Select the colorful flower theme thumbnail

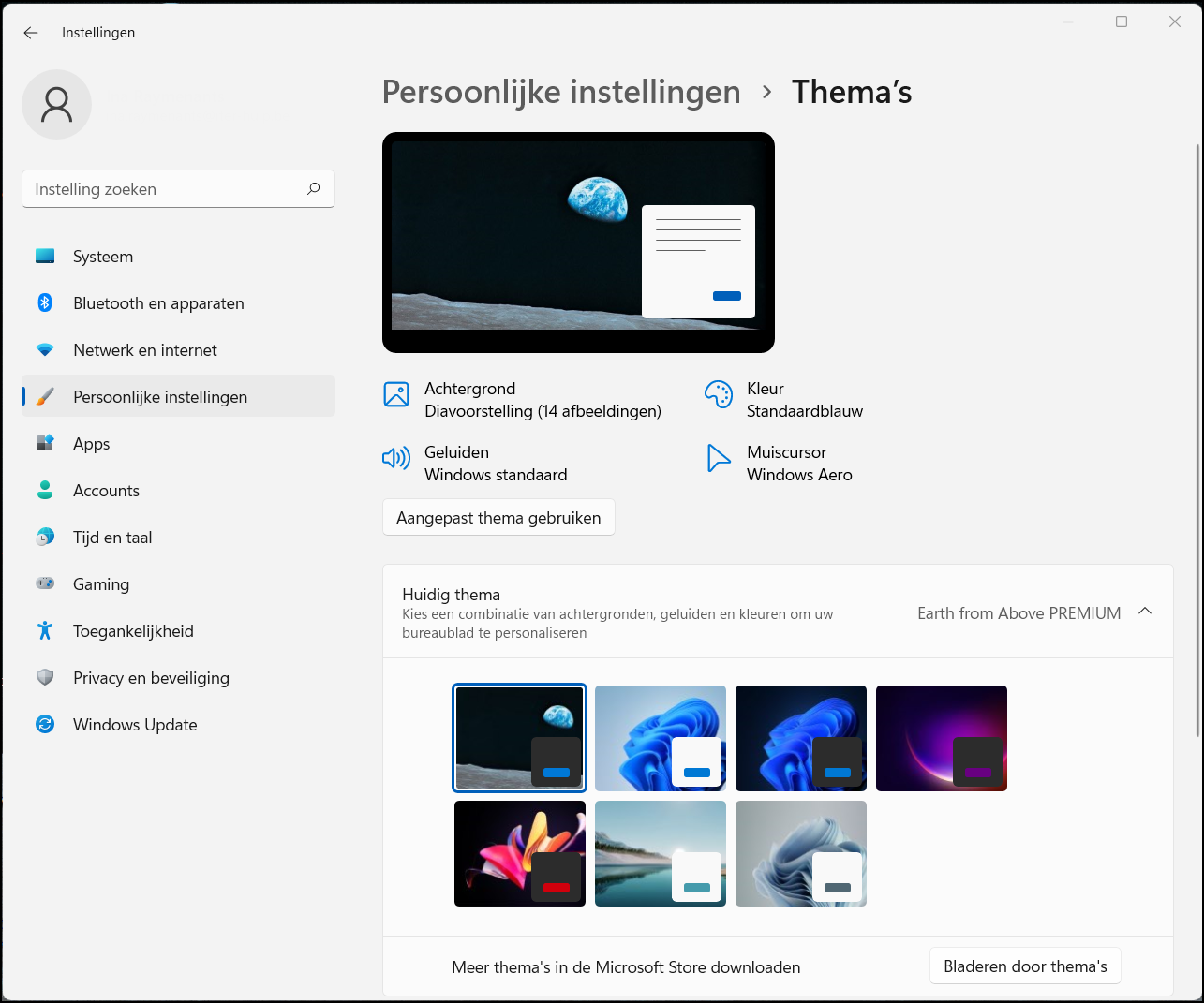[x=520, y=853]
